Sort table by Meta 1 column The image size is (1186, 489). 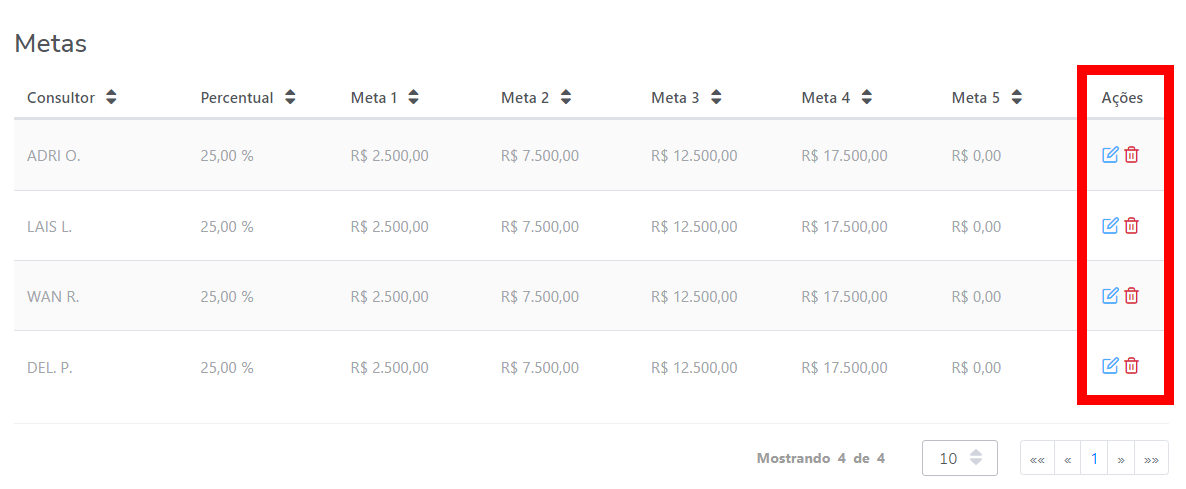[x=413, y=98]
